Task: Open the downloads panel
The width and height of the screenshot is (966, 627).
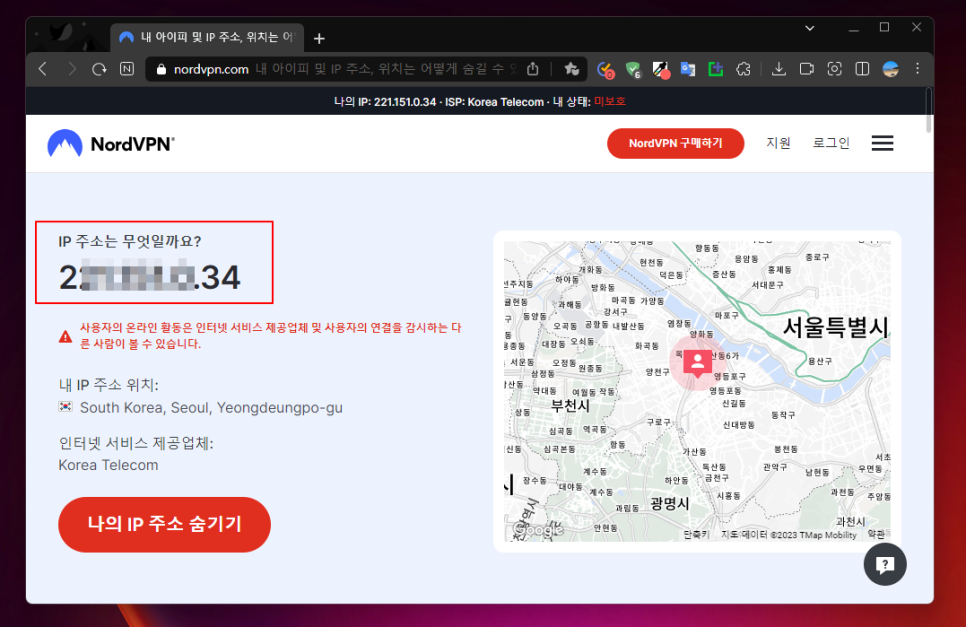Action: click(779, 69)
